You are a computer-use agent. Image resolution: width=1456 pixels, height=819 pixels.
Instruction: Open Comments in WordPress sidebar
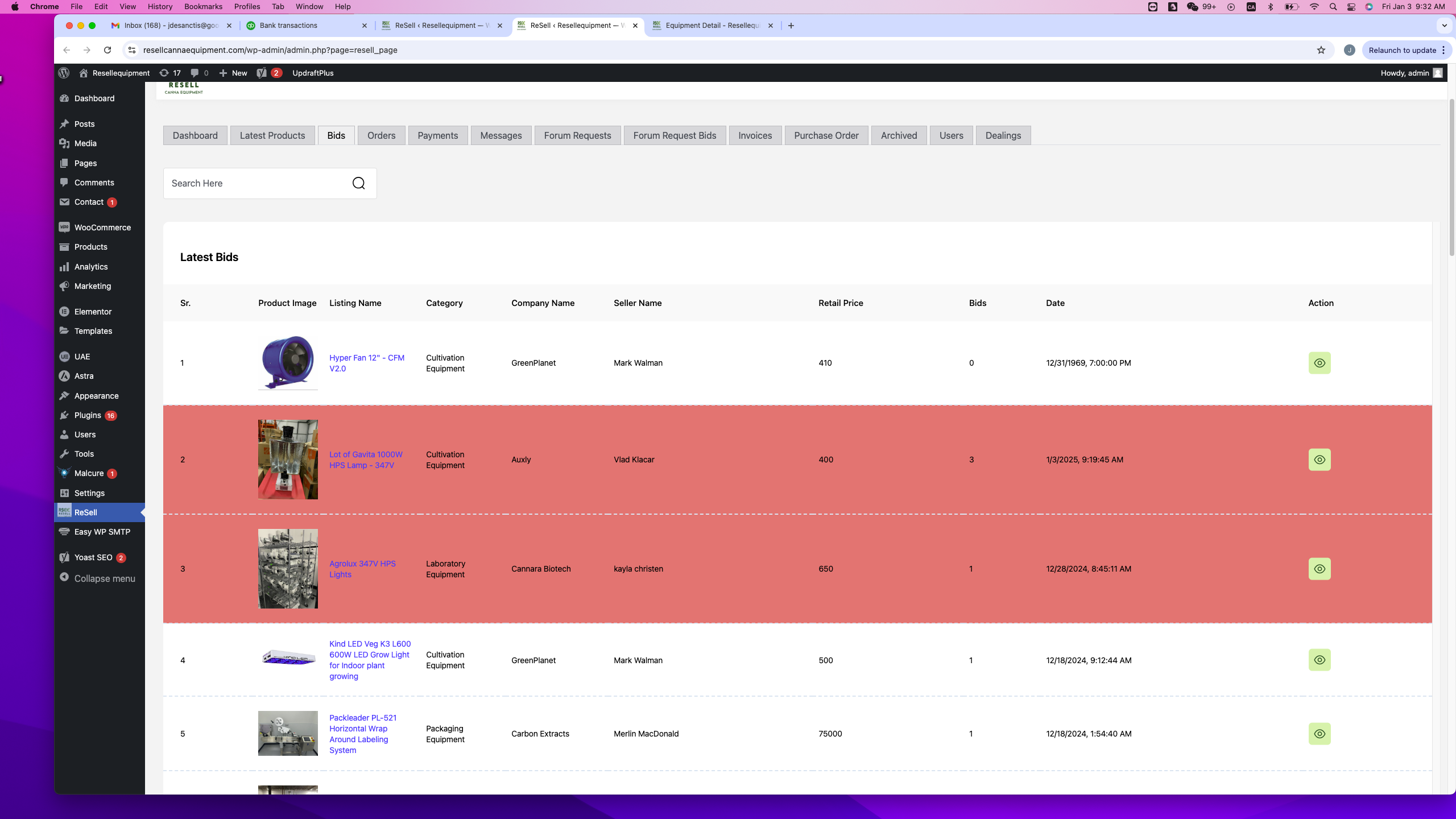tap(100, 183)
